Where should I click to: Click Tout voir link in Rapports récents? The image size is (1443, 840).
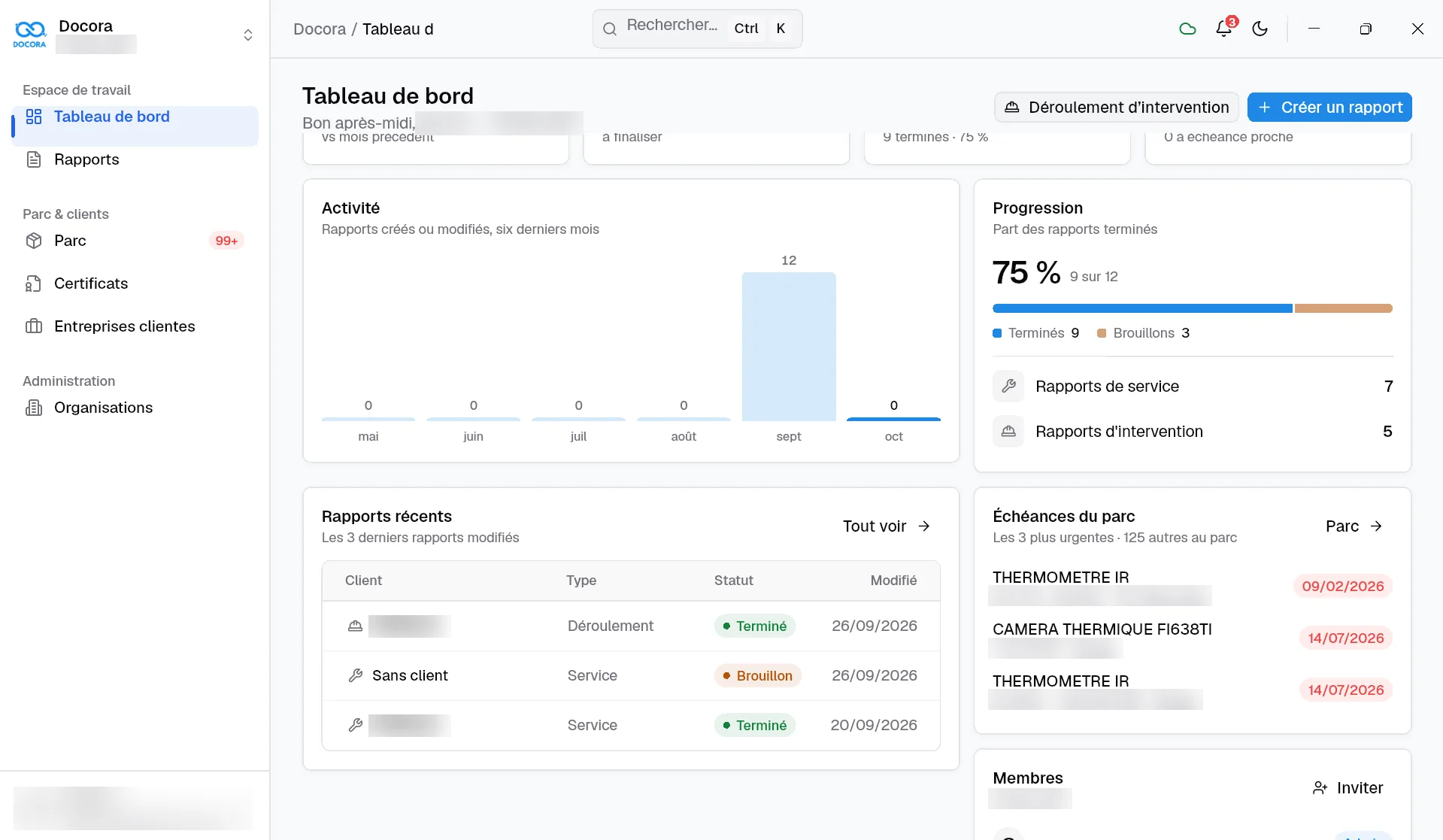tap(887, 526)
